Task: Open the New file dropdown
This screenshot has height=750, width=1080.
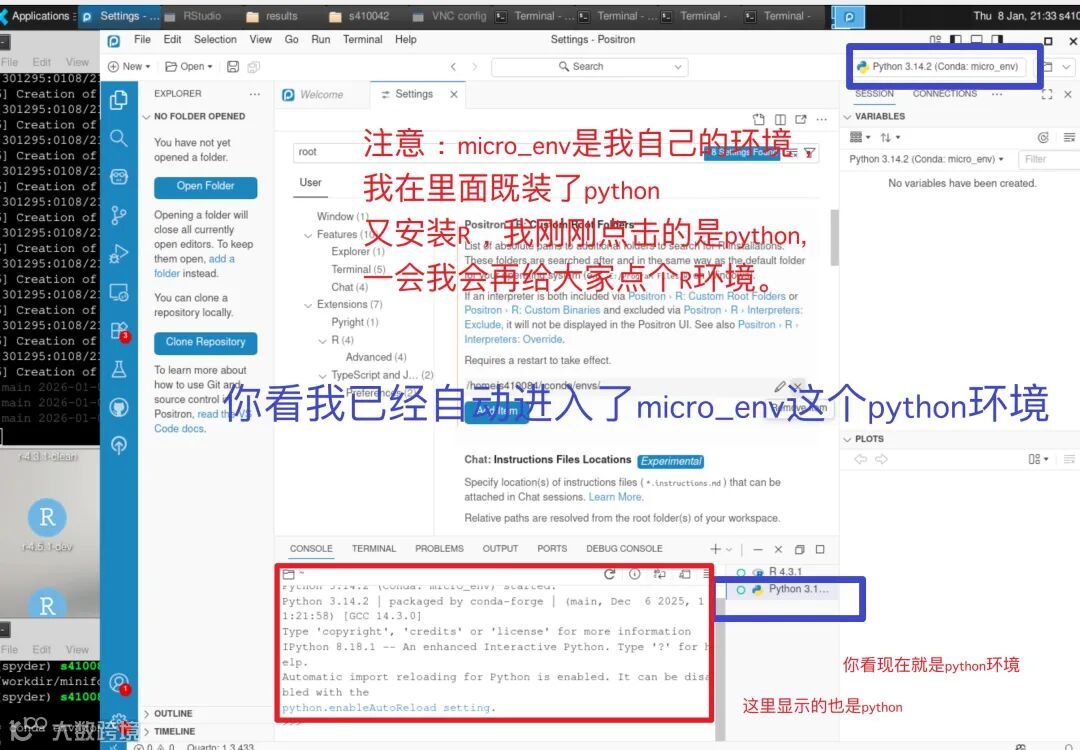Action: point(129,67)
